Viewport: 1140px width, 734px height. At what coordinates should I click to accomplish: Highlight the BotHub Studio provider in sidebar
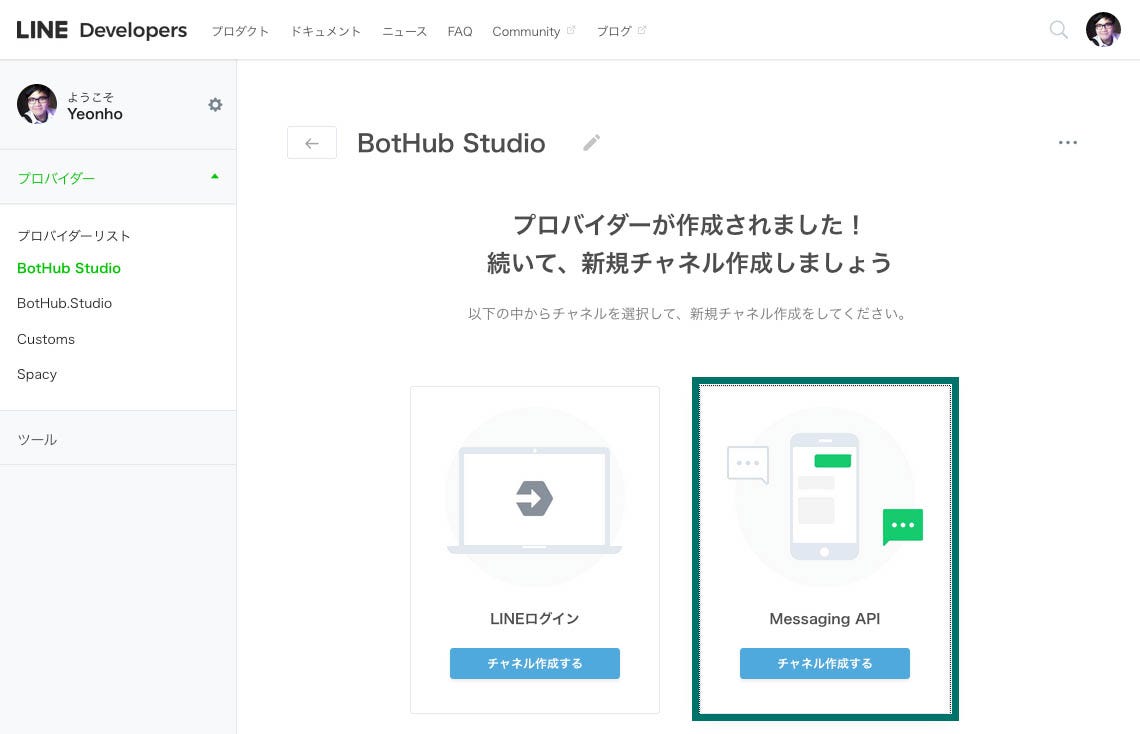pyautogui.click(x=68, y=268)
